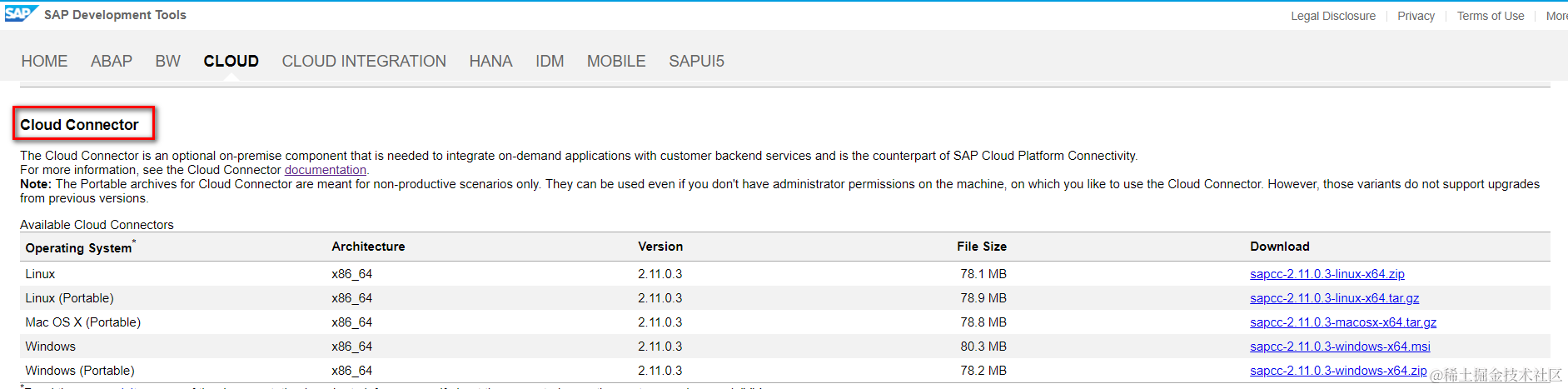Click the Cloud Connector heading
Image resolution: width=1568 pixels, height=389 pixels.
pos(79,125)
